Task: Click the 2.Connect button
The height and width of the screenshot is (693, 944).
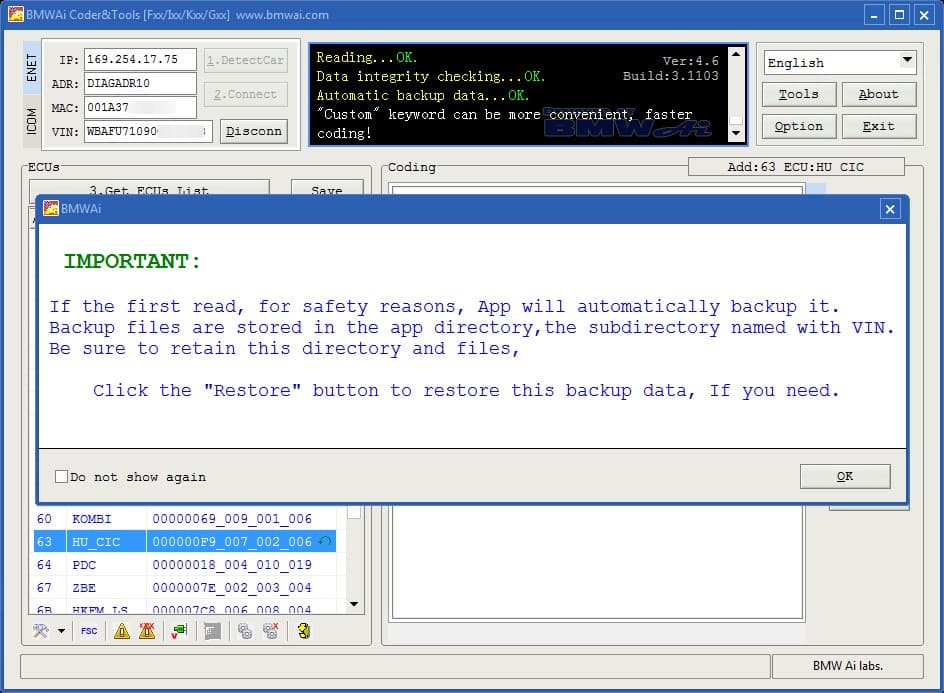Action: [x=245, y=95]
